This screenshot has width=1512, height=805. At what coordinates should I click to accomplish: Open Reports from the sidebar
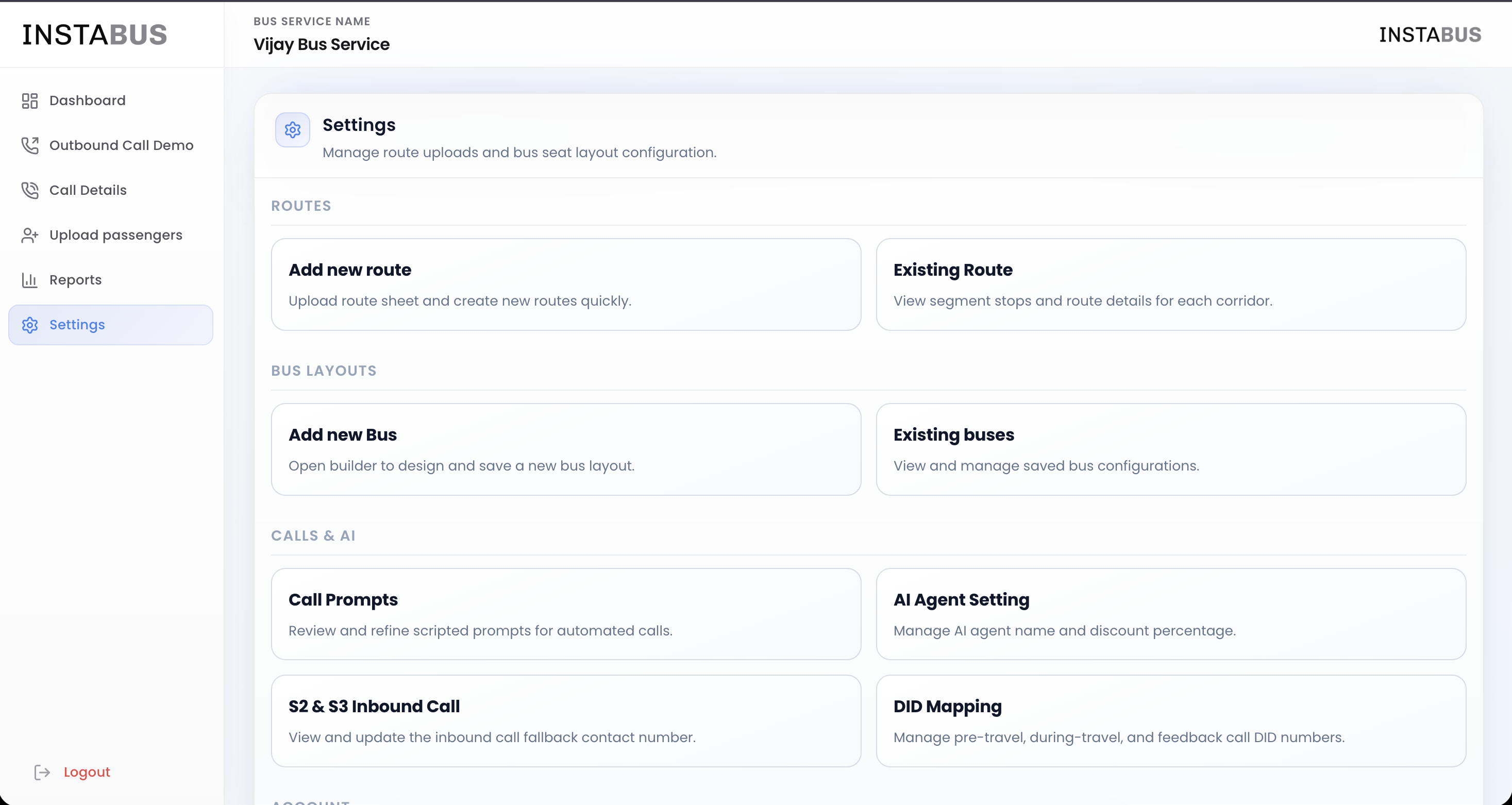[x=111, y=280]
